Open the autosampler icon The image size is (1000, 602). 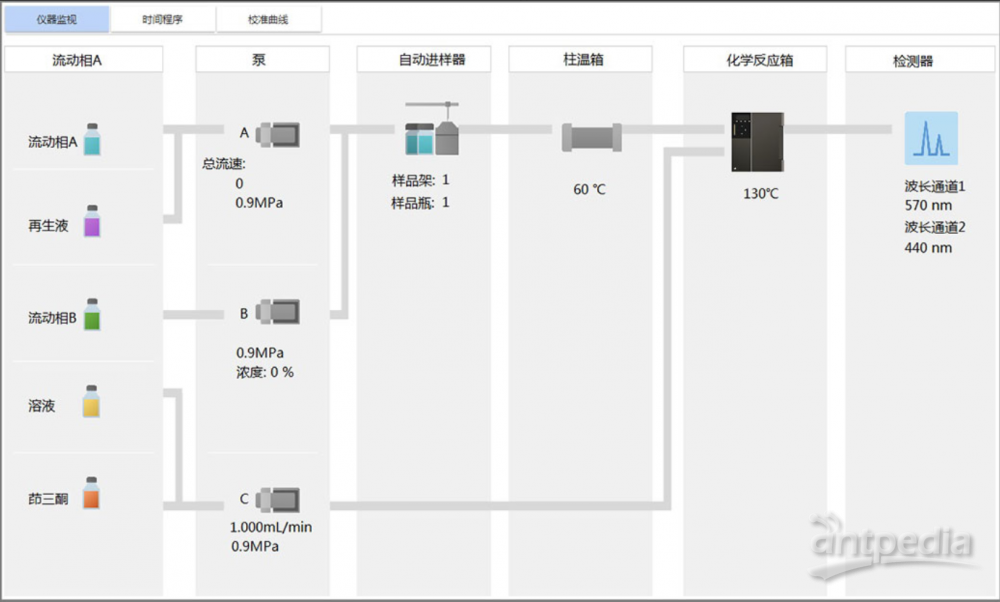(432, 130)
